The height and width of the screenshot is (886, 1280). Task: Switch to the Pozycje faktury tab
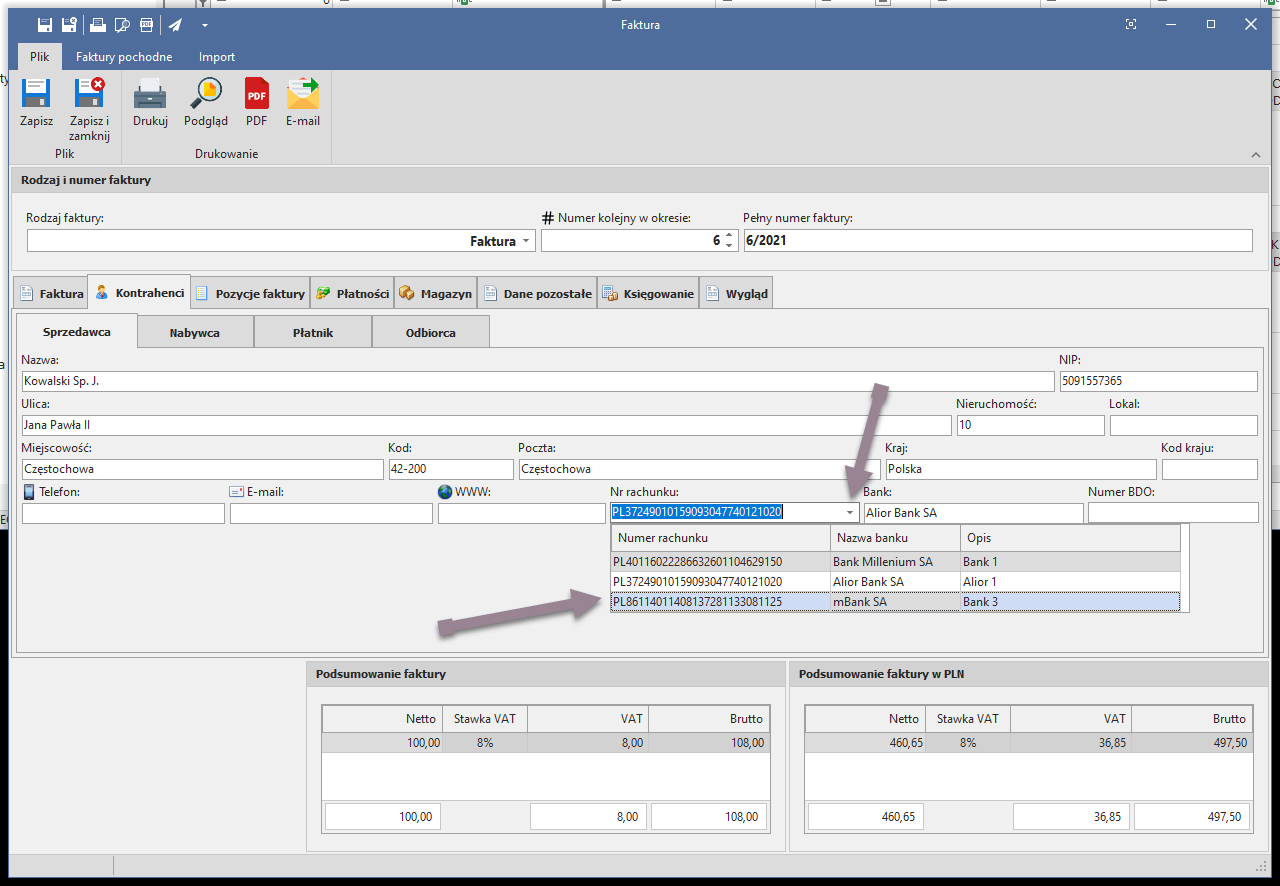(x=250, y=294)
